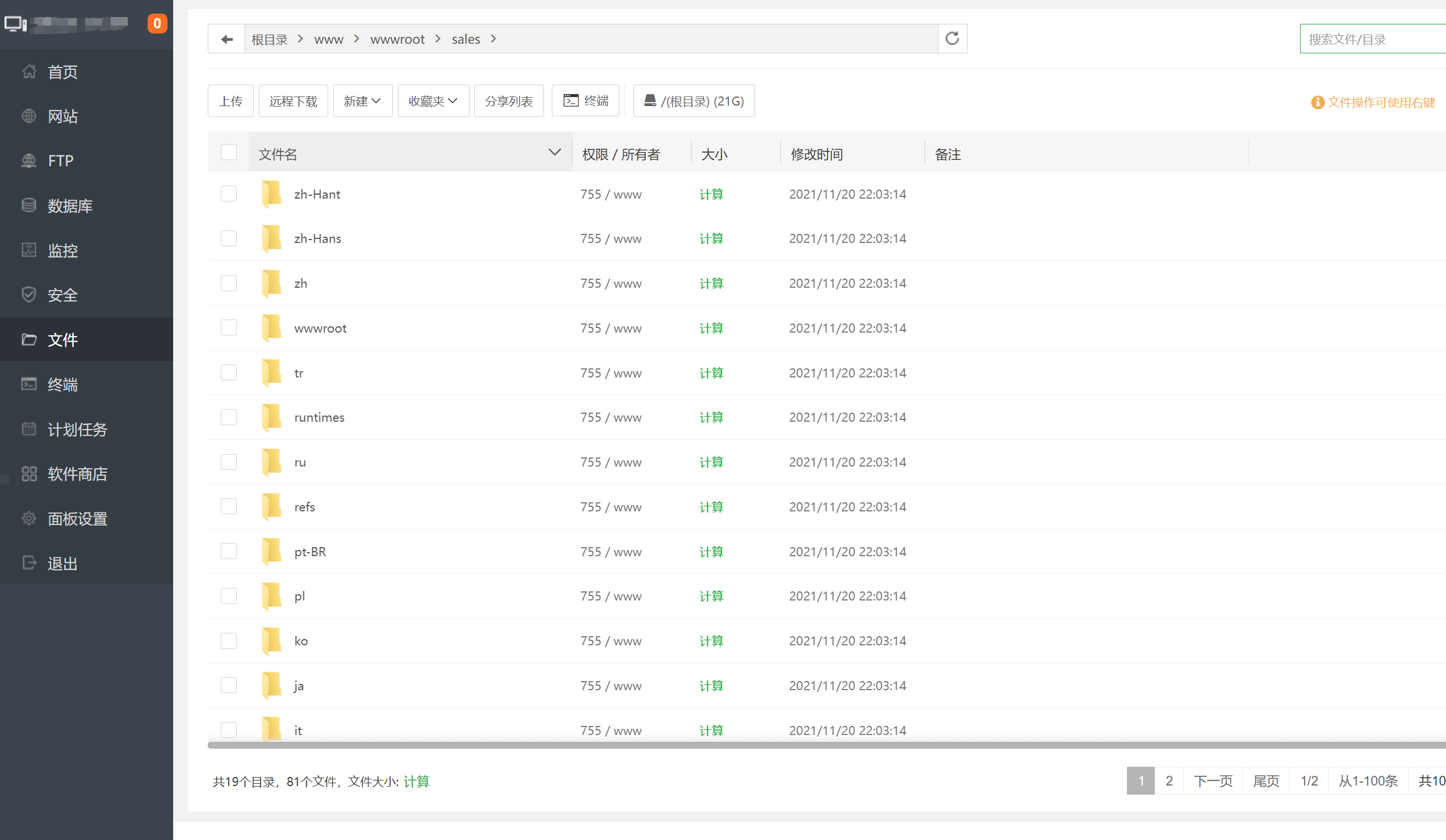Open the runtimes folder icon
Screen dimensions: 1446x840
coord(271,417)
